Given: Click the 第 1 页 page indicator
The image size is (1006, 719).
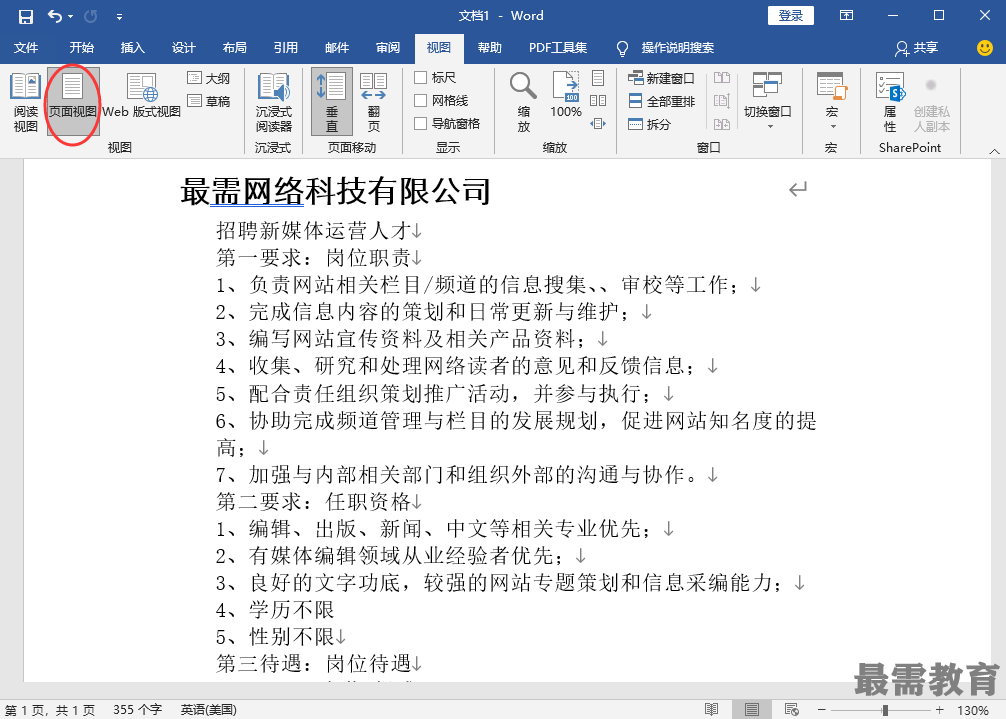Looking at the screenshot, I should coord(49,710).
